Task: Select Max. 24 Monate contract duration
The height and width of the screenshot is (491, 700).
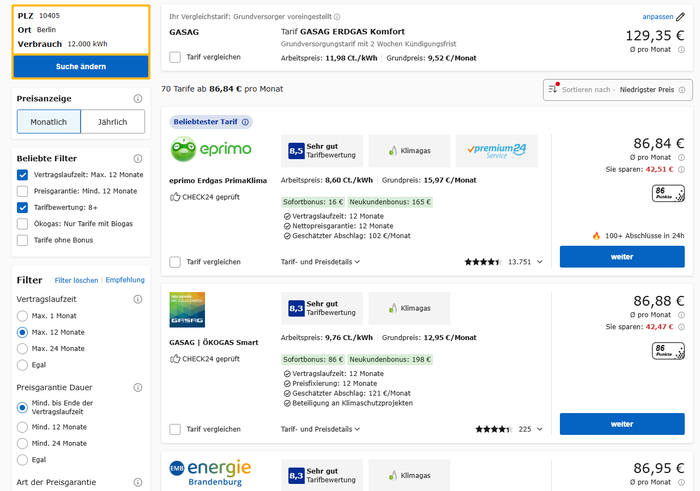Action: click(23, 347)
